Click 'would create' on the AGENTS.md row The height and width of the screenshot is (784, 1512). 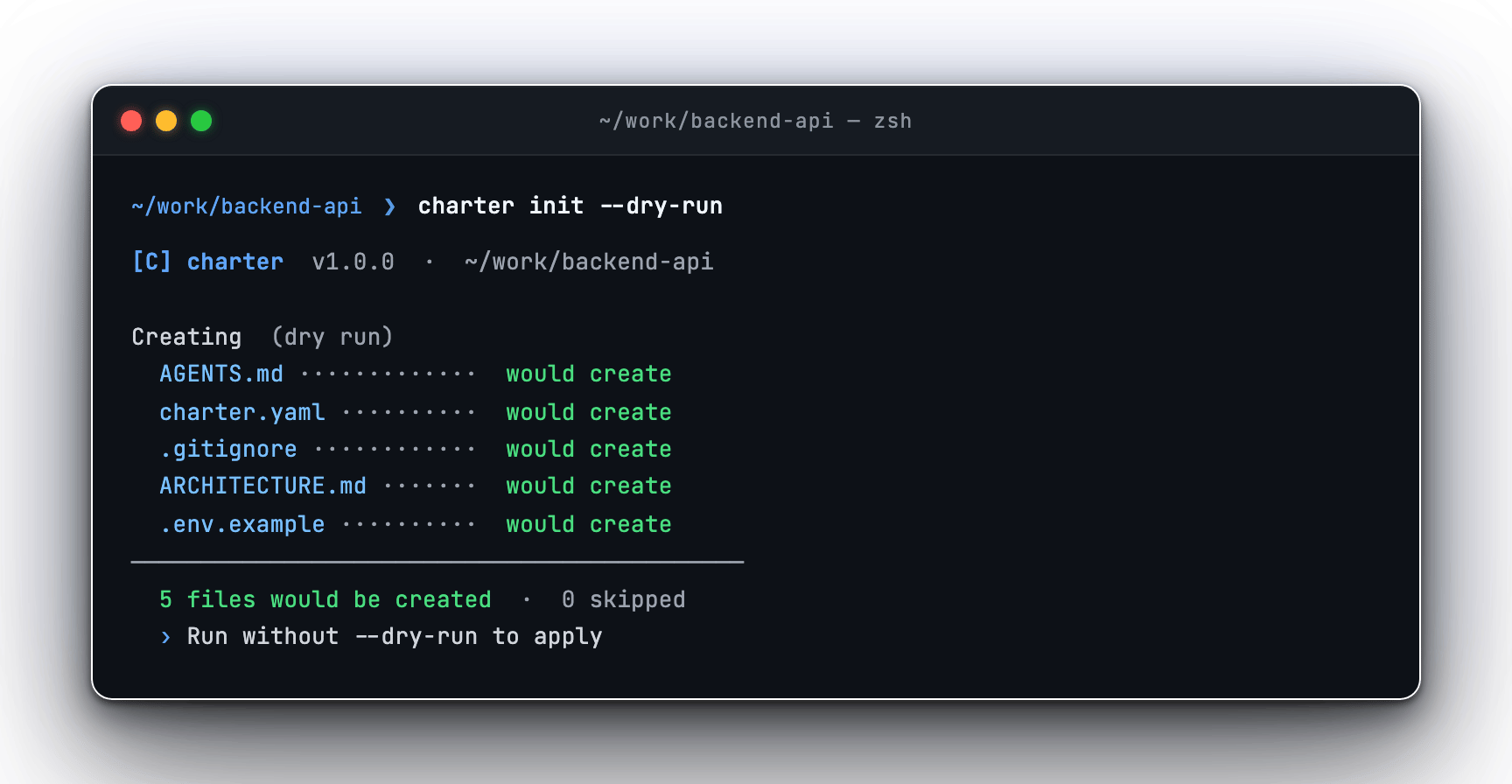click(589, 374)
